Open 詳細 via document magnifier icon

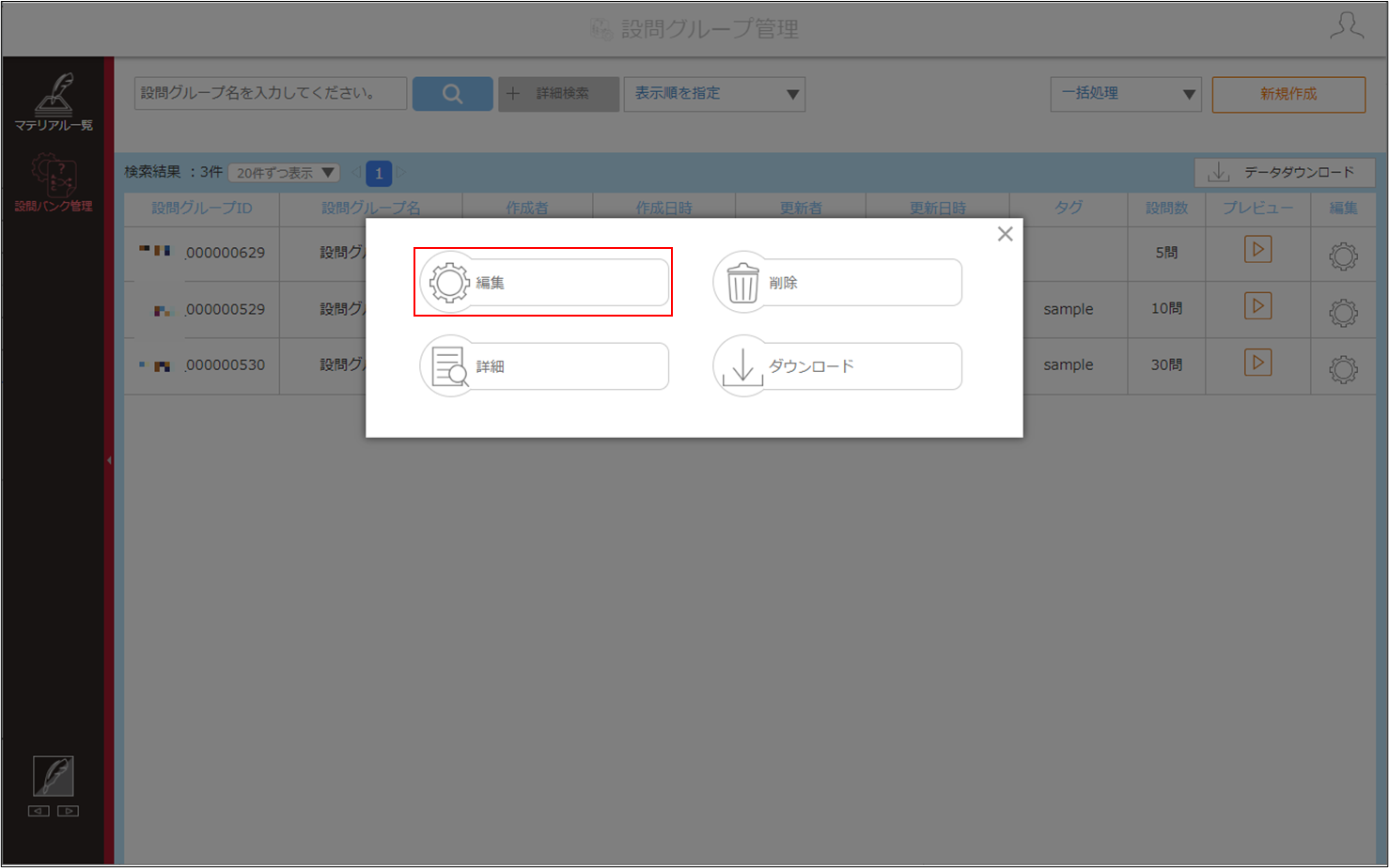[x=449, y=366]
